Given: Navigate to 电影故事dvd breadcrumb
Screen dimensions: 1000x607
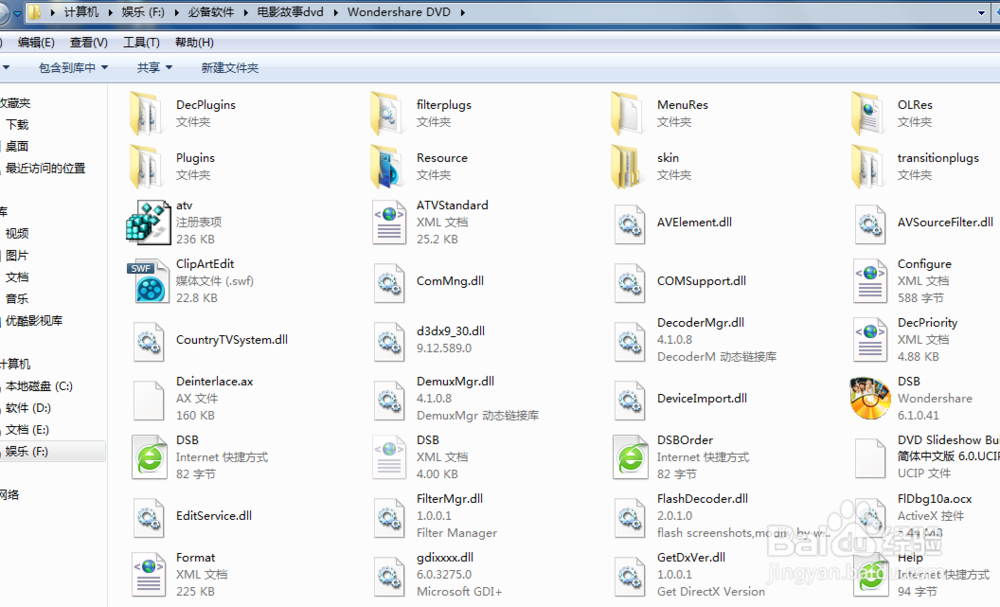Looking at the screenshot, I should coord(290,12).
